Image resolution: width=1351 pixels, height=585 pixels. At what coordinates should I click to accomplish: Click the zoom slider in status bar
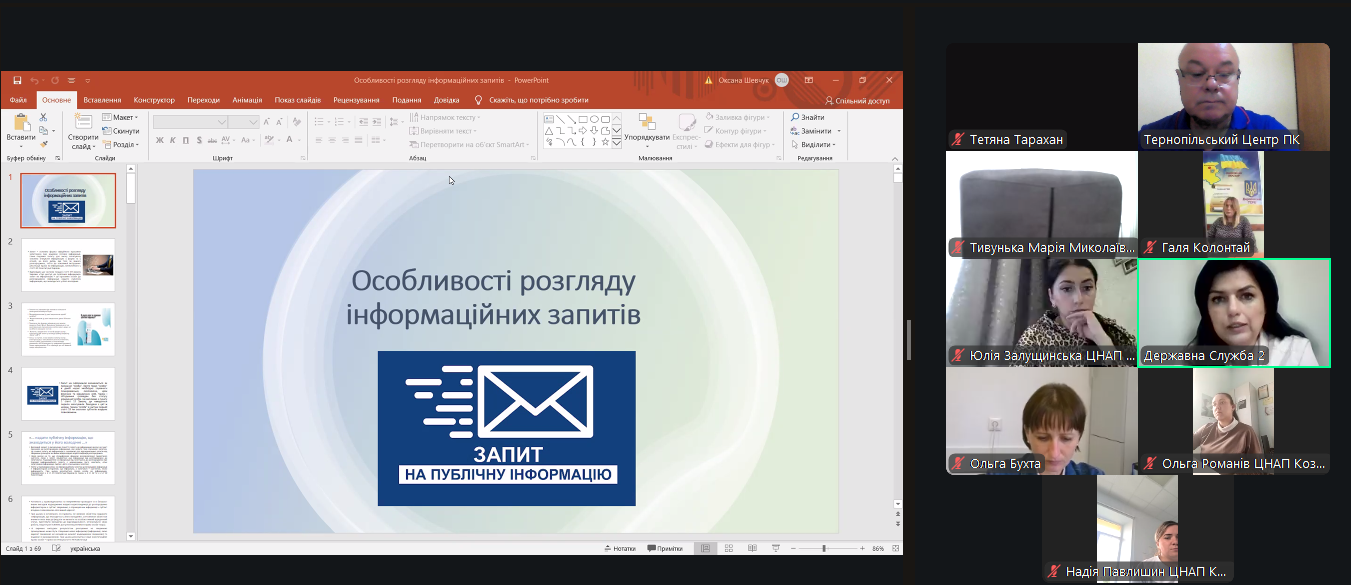tap(824, 548)
